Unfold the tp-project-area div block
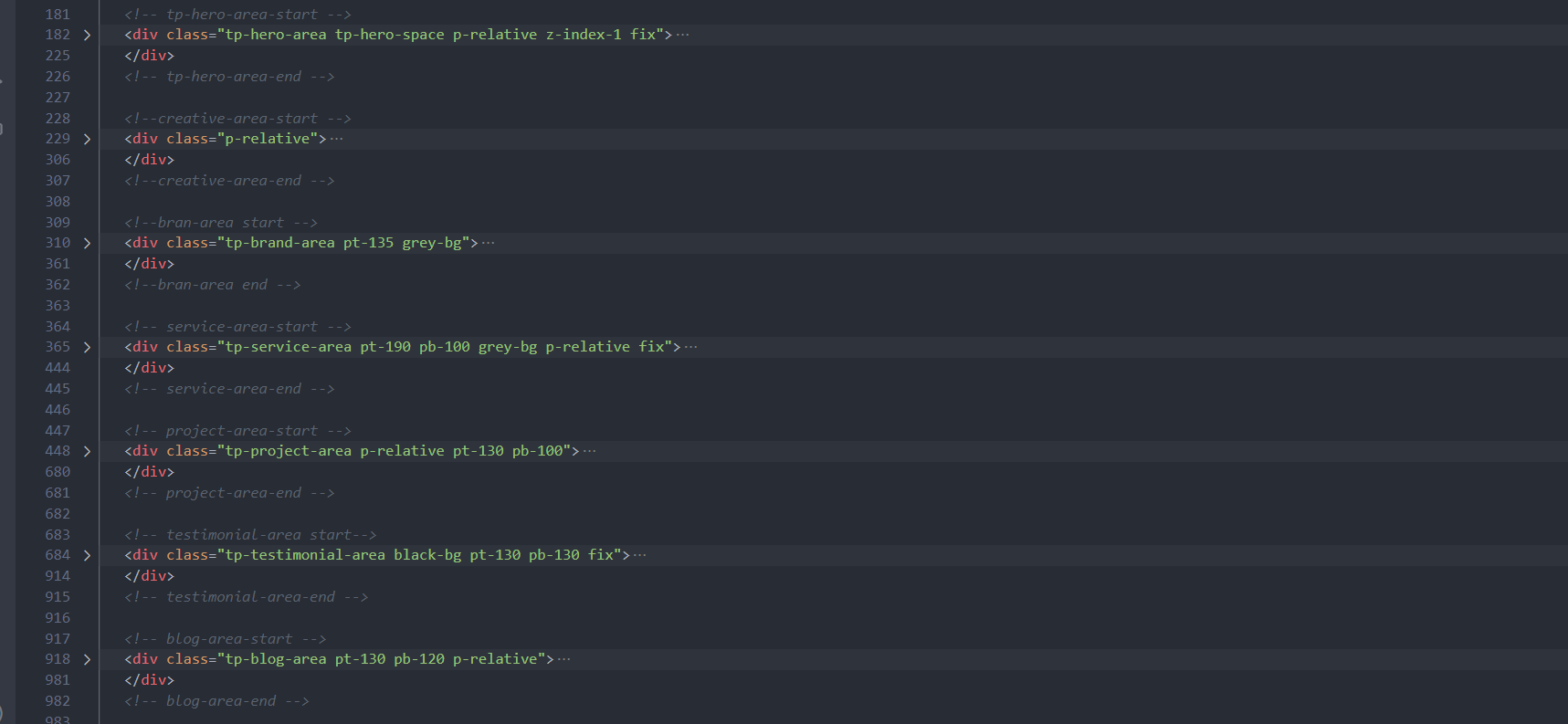The width and height of the screenshot is (1568, 724). [x=88, y=451]
